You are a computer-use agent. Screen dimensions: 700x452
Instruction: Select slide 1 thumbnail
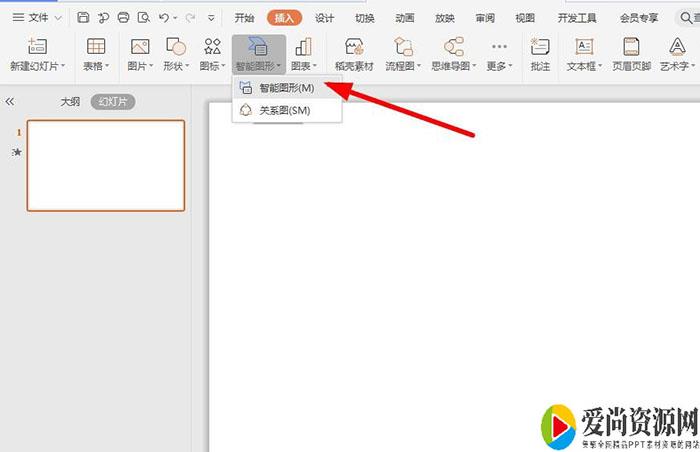(106, 165)
